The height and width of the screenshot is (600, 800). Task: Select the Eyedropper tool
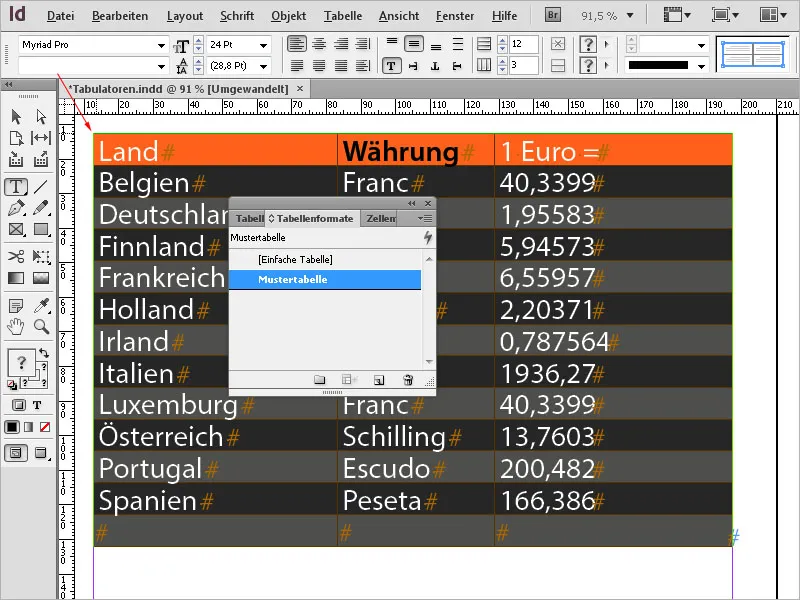click(41, 306)
